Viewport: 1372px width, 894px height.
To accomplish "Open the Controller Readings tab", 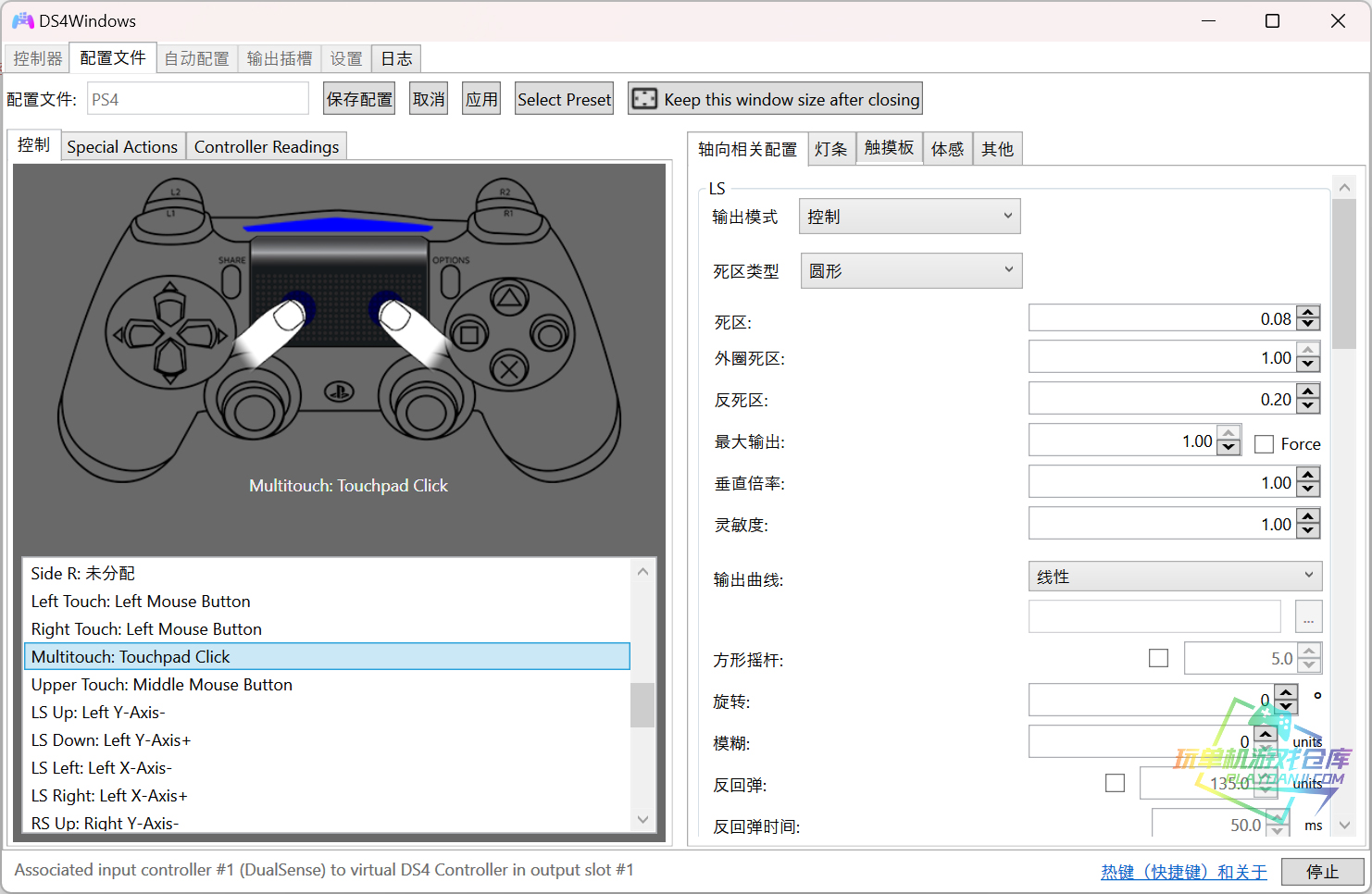I will click(x=267, y=146).
